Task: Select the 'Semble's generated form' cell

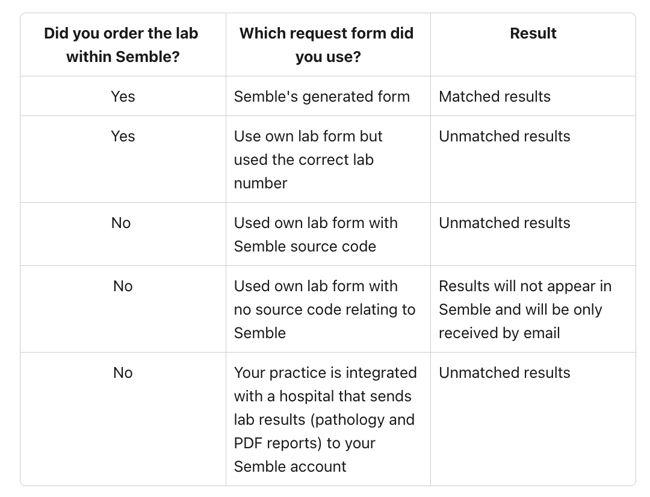Action: [322, 97]
